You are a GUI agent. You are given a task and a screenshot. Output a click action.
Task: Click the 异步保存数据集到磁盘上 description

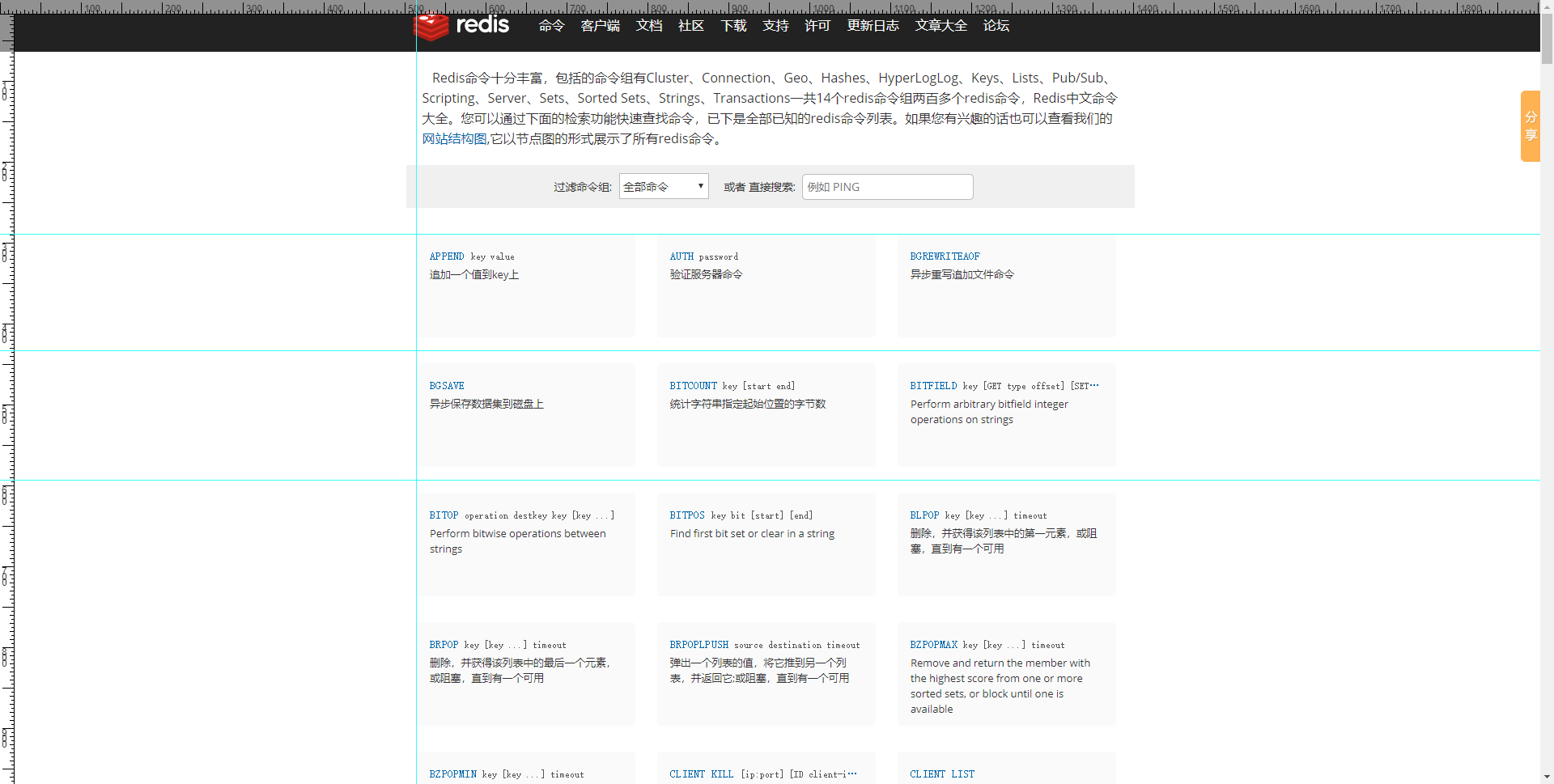pyautogui.click(x=486, y=405)
